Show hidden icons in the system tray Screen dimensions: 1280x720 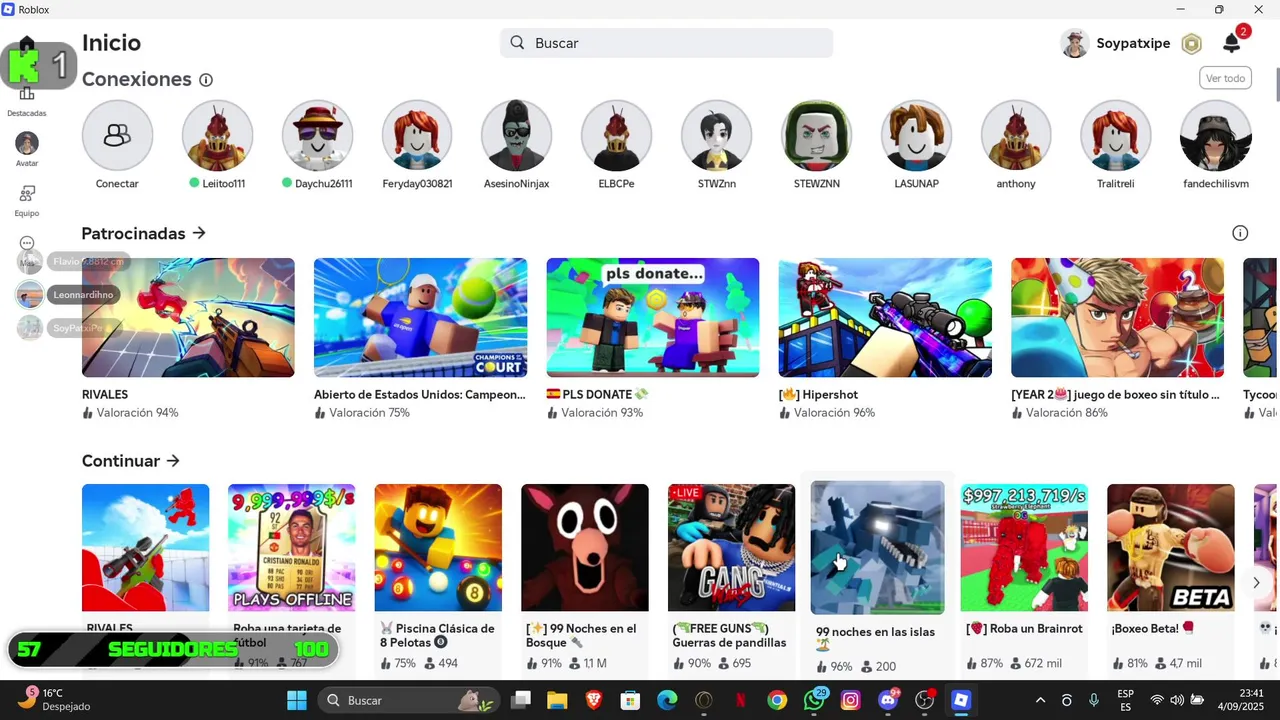coord(1040,700)
